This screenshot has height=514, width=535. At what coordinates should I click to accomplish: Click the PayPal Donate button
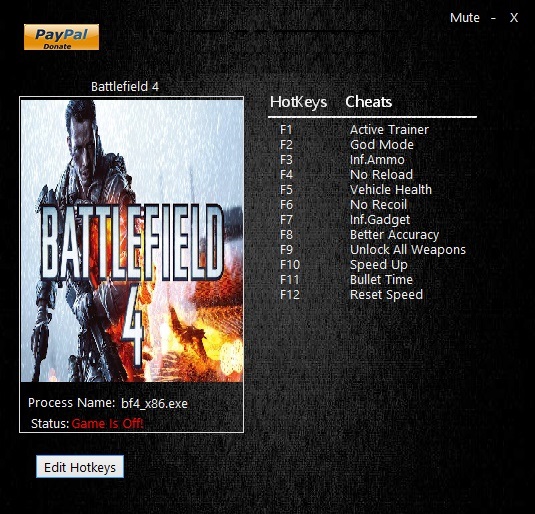click(x=61, y=37)
